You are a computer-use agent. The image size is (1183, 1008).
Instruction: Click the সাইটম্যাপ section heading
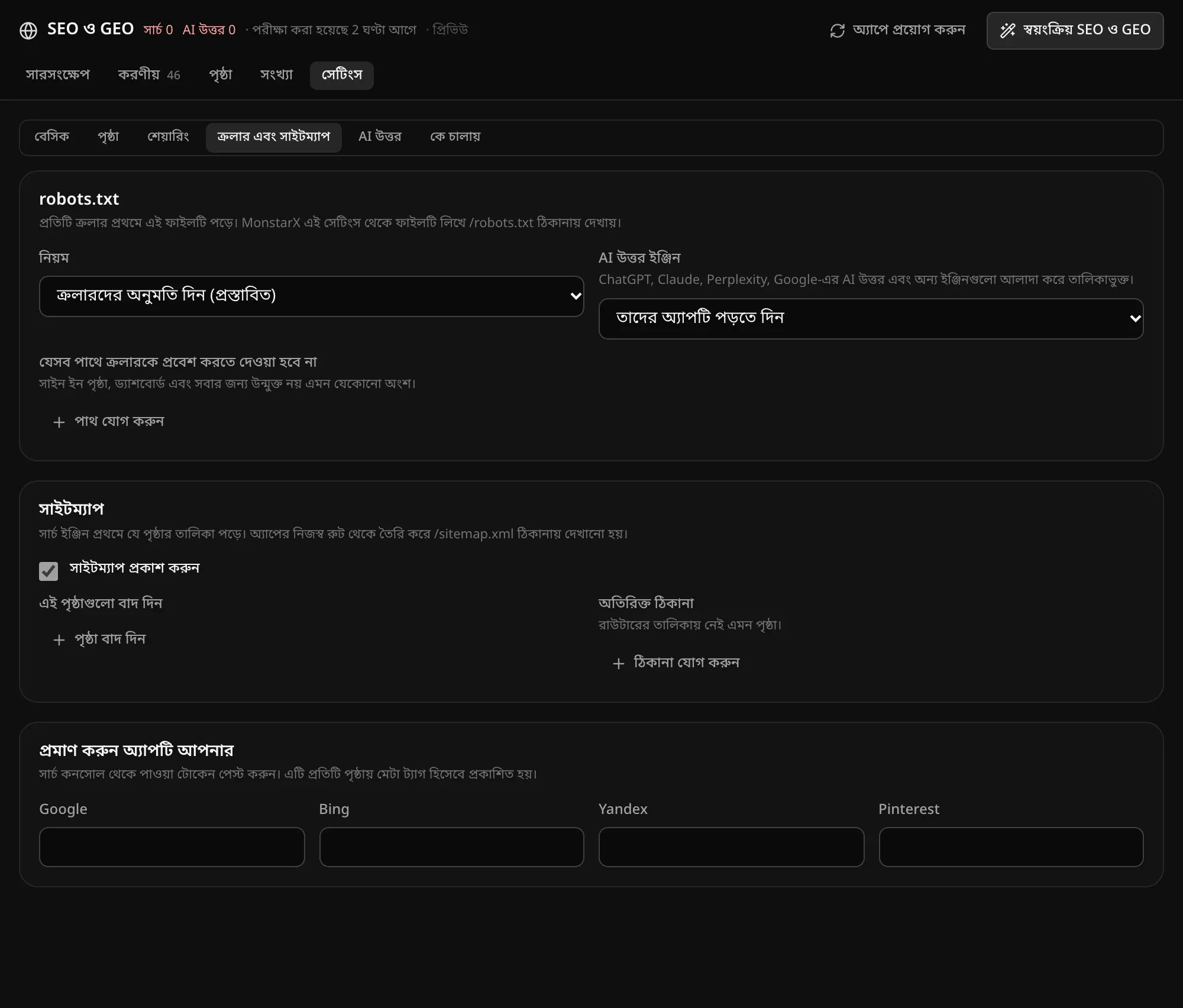coord(72,509)
